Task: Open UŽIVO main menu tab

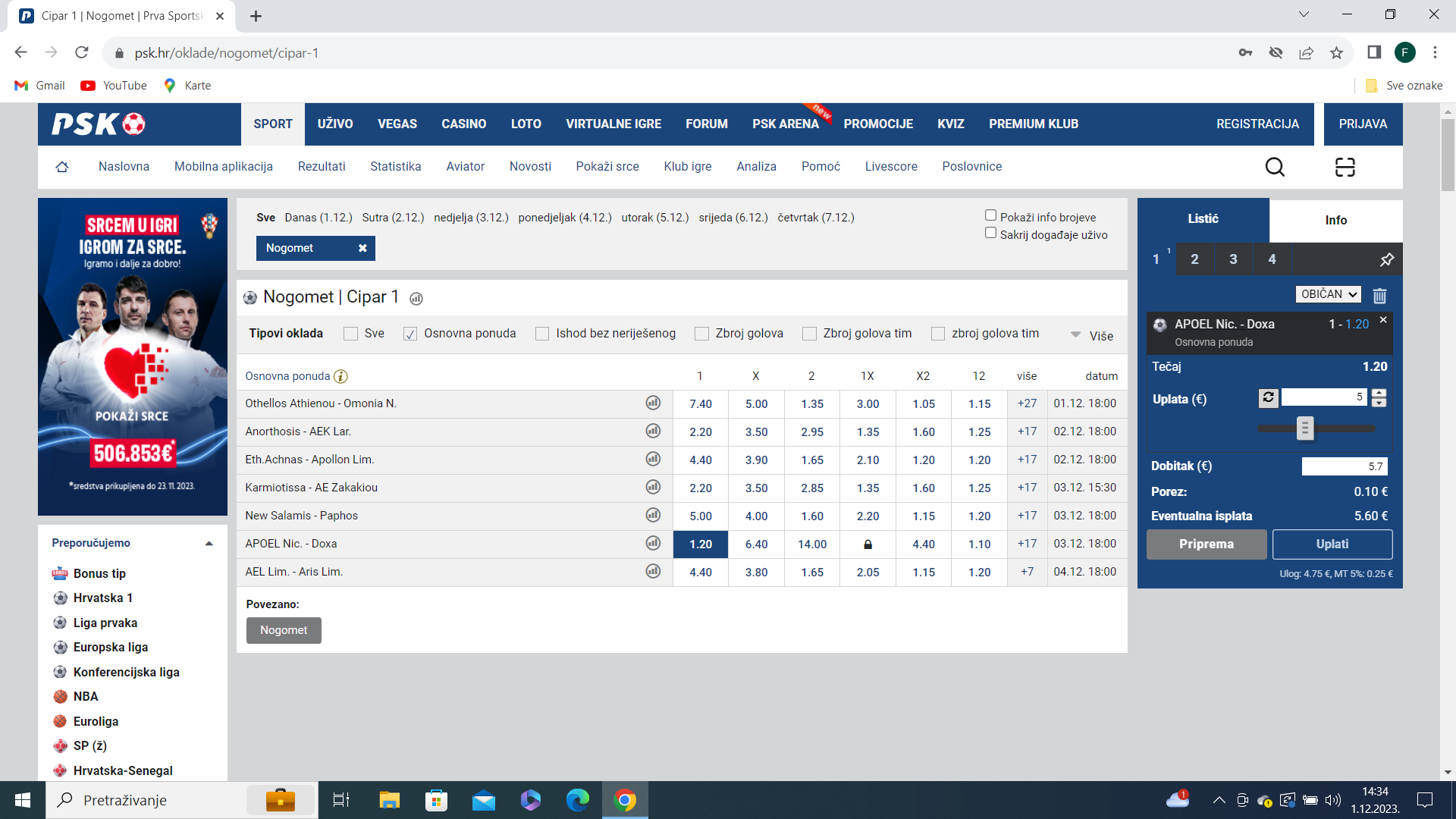Action: point(335,124)
